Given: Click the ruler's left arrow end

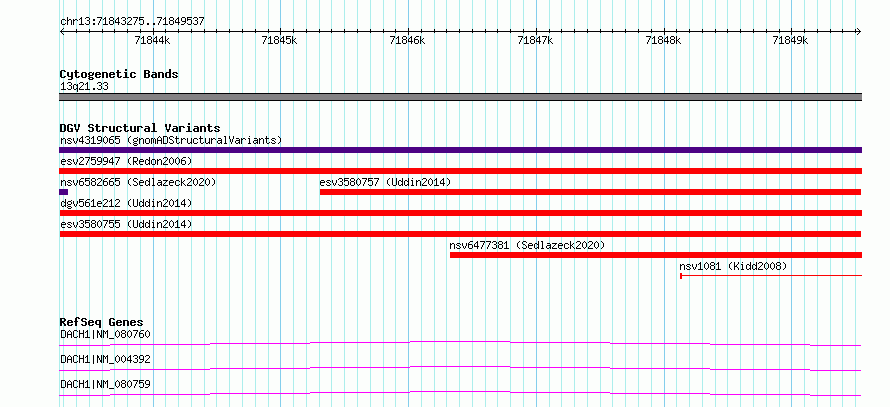Looking at the screenshot, I should coord(61,31).
